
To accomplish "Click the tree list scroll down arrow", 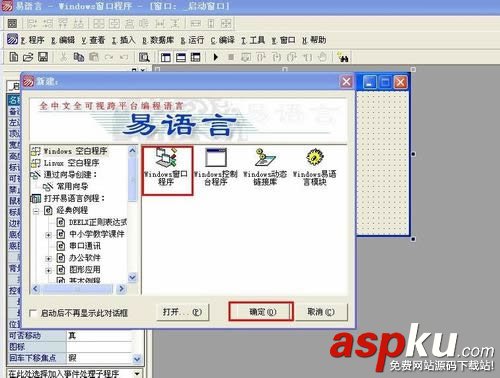I will [x=132, y=277].
